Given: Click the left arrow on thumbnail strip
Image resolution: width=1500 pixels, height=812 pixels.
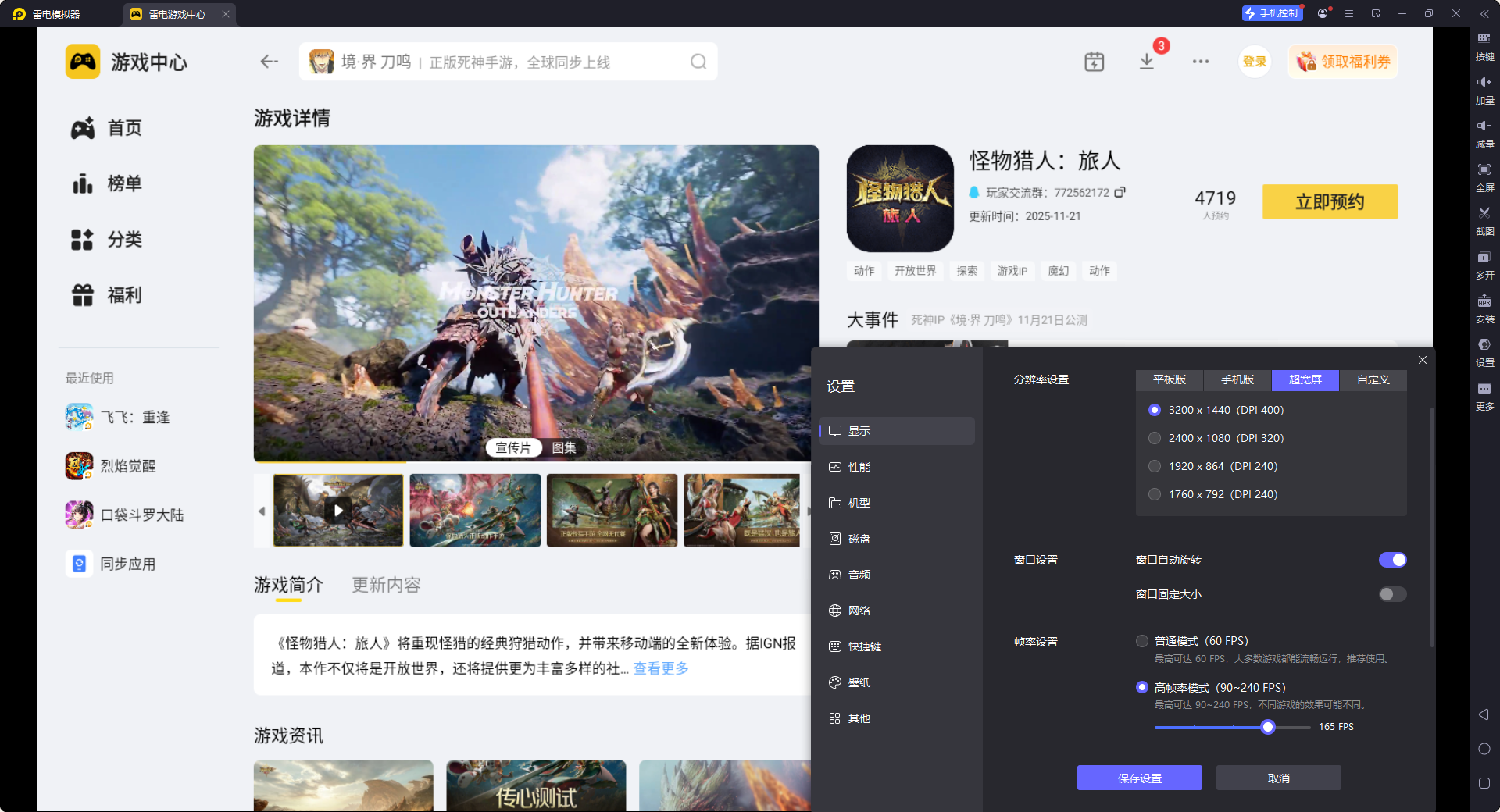Looking at the screenshot, I should 262,511.
